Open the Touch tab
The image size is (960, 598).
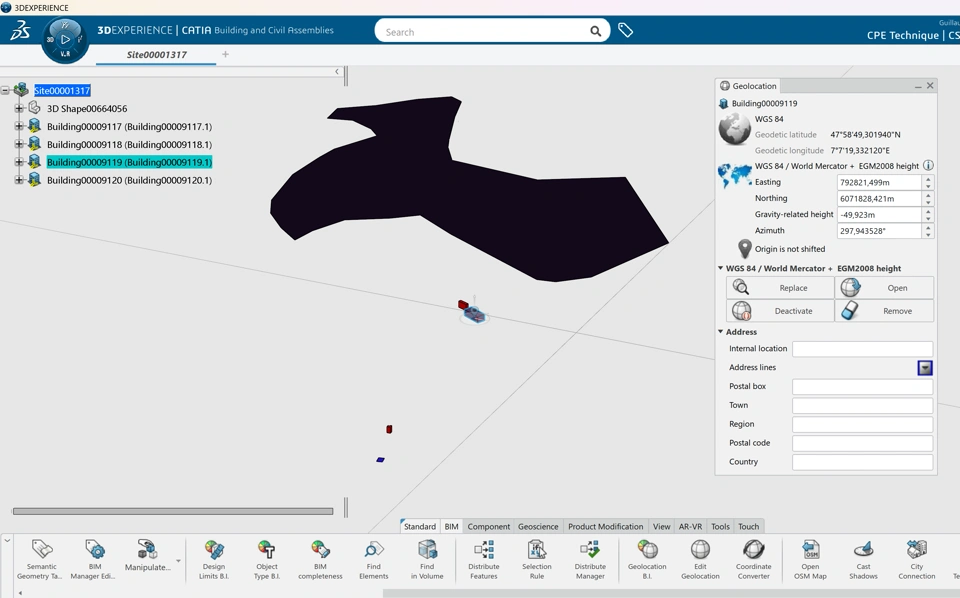coord(748,526)
